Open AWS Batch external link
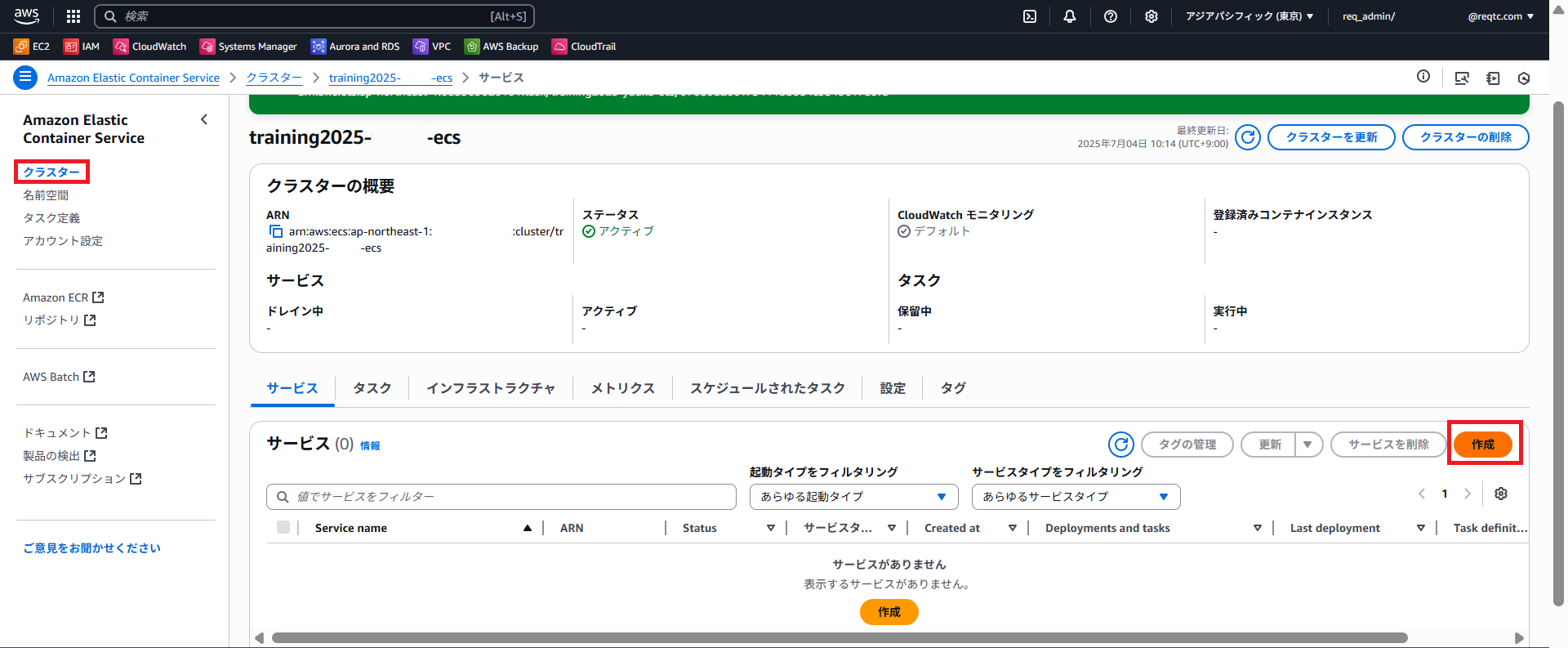This screenshot has height=648, width=1568. click(x=59, y=377)
